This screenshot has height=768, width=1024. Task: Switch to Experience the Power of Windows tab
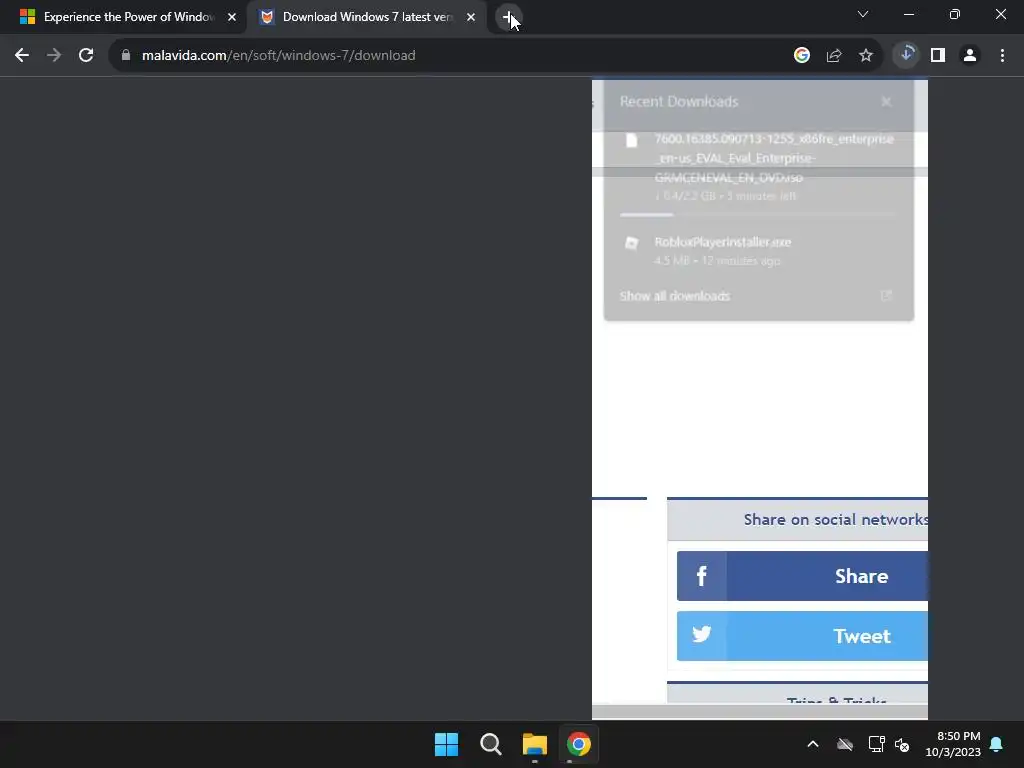tap(122, 17)
